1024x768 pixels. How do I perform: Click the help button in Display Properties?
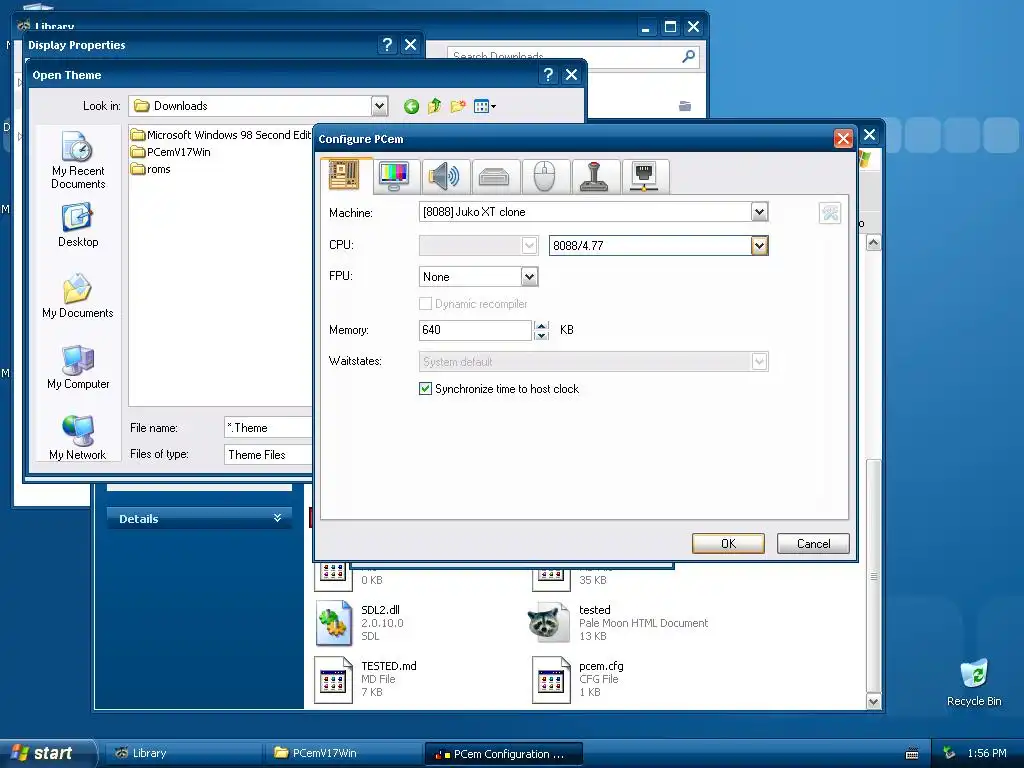point(387,44)
